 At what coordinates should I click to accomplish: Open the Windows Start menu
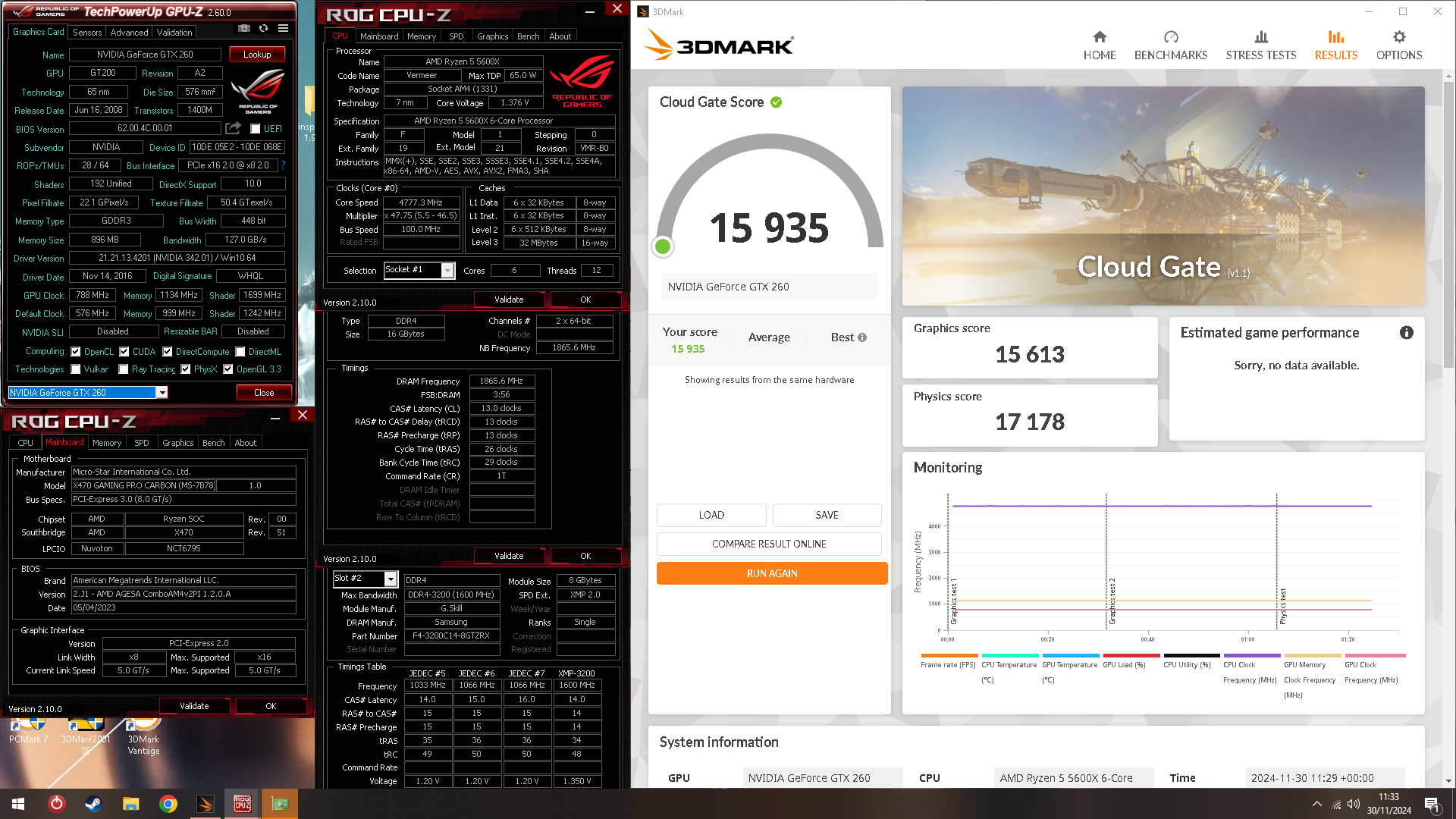coord(18,804)
